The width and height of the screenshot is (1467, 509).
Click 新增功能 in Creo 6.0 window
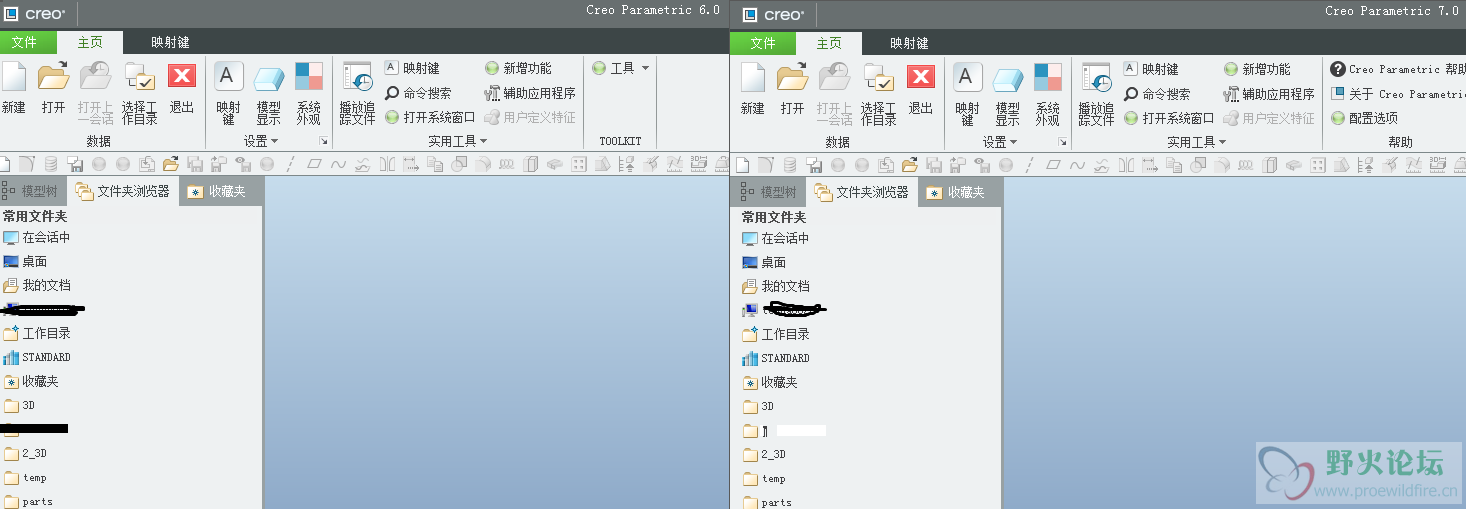coord(518,68)
